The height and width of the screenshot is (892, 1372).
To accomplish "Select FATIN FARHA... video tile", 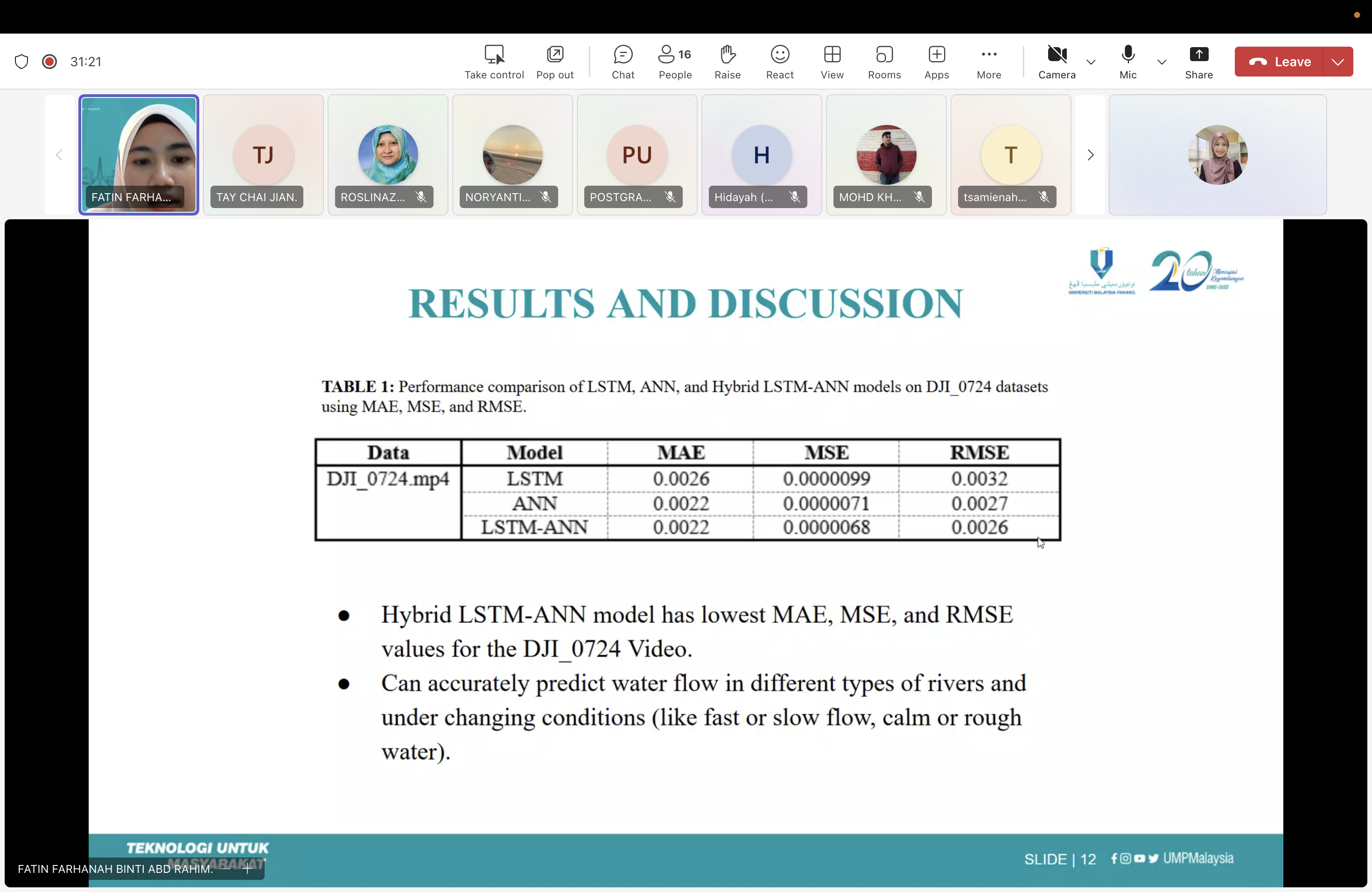I will pos(139,155).
